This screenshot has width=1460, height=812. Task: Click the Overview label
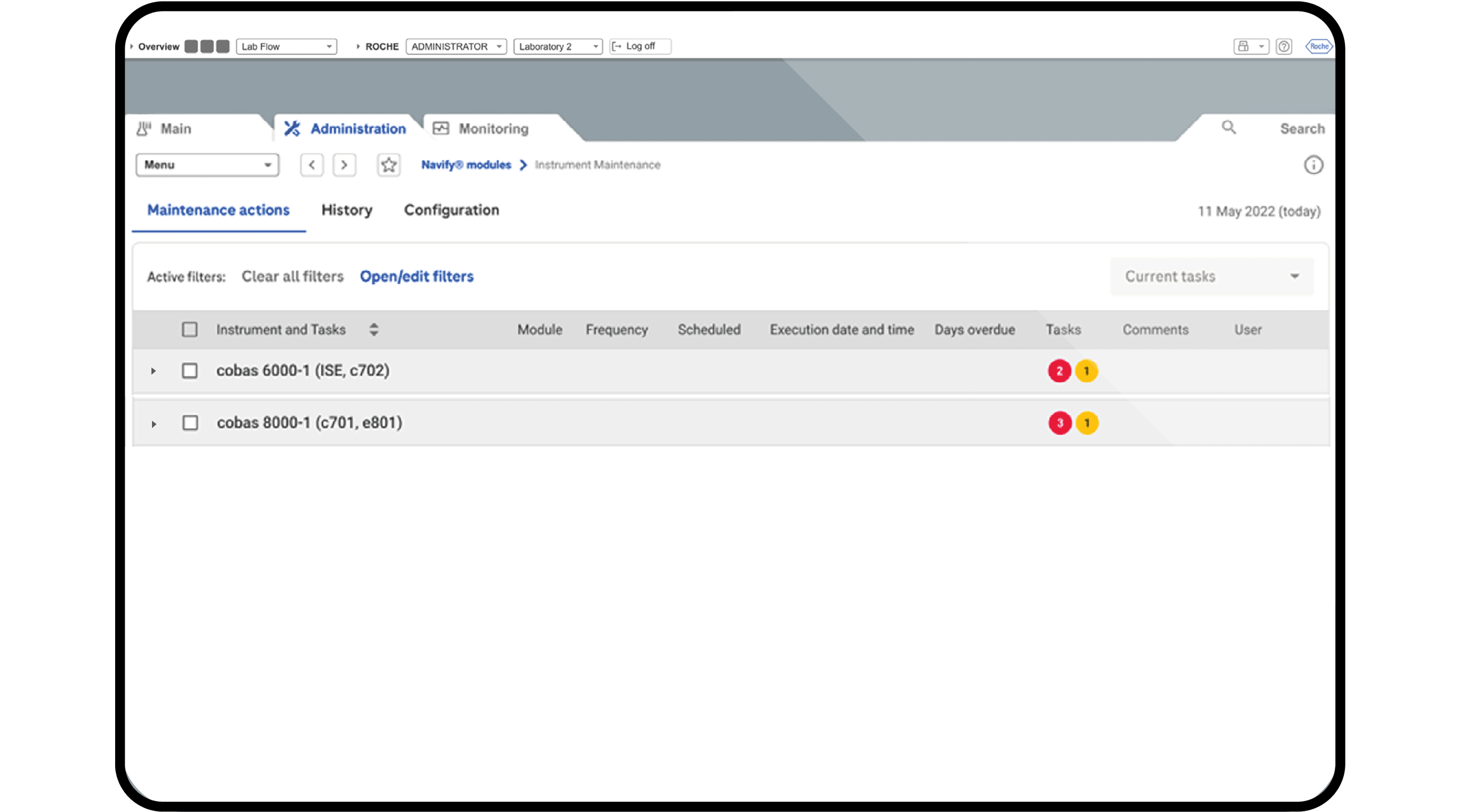point(158,46)
